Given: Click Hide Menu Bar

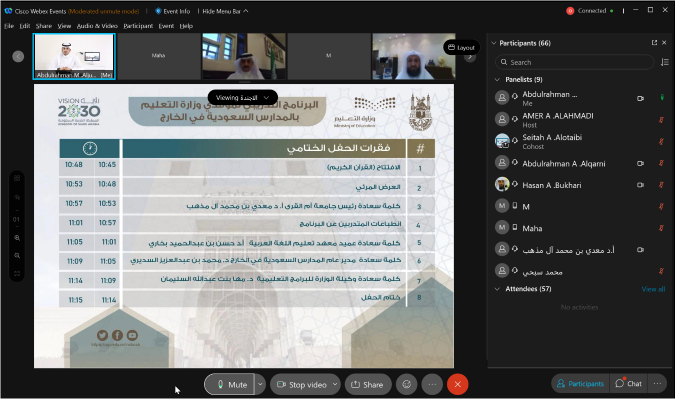Looking at the screenshot, I should point(225,11).
